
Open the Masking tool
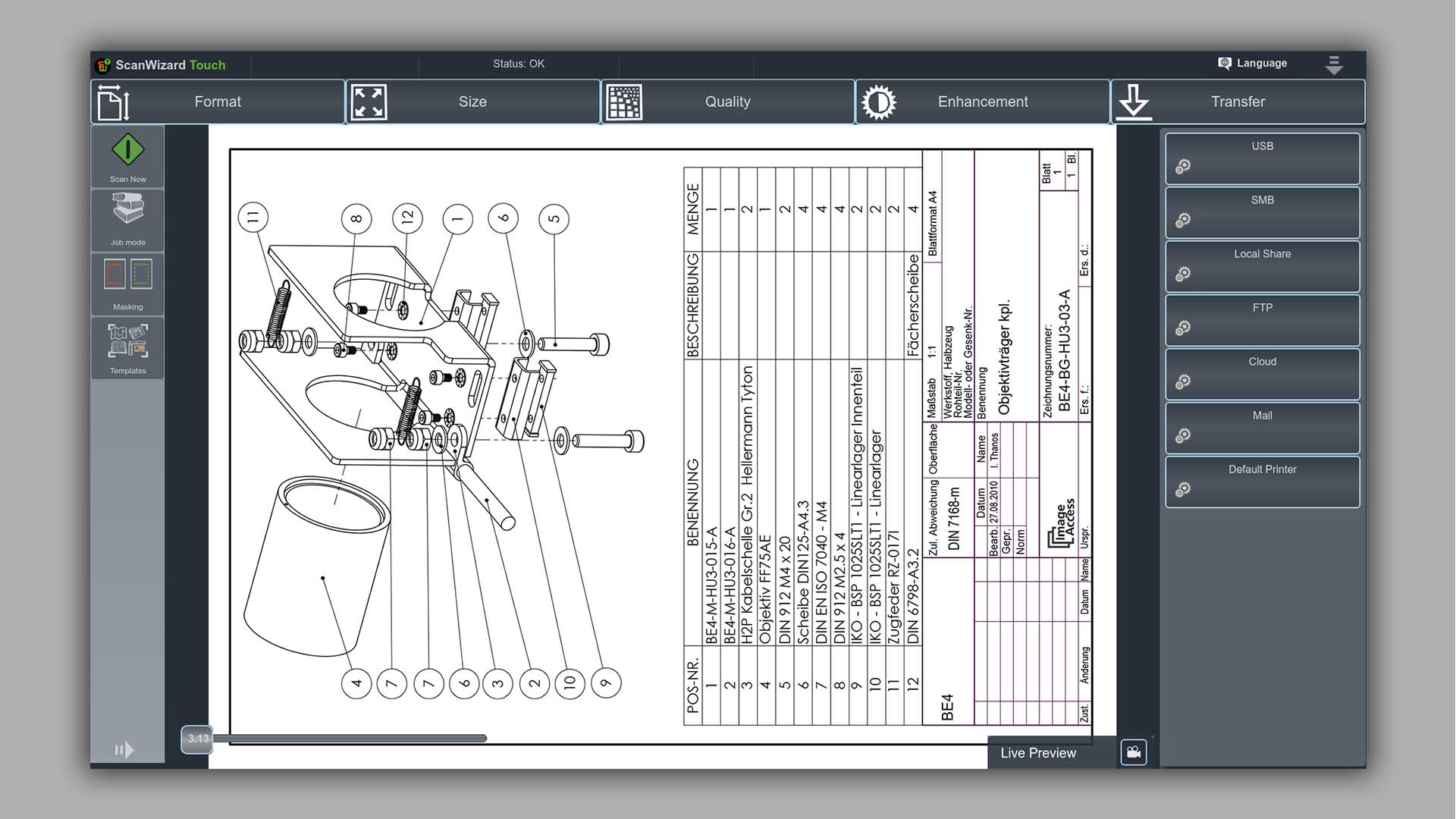tap(127, 283)
